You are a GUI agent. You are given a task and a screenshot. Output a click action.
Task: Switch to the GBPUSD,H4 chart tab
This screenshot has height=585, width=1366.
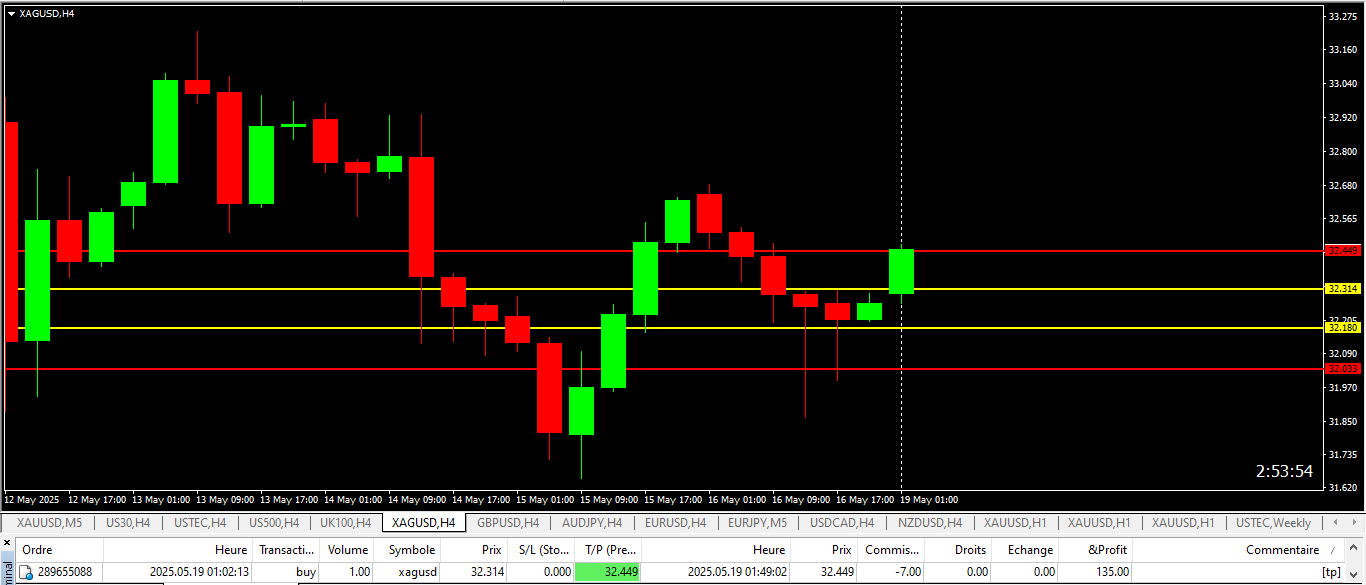508,522
